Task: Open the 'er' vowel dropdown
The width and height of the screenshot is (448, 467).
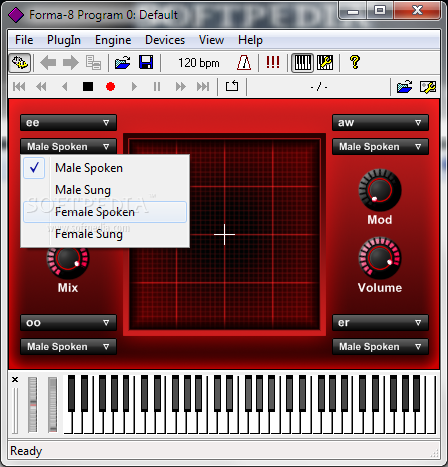Action: coord(380,322)
